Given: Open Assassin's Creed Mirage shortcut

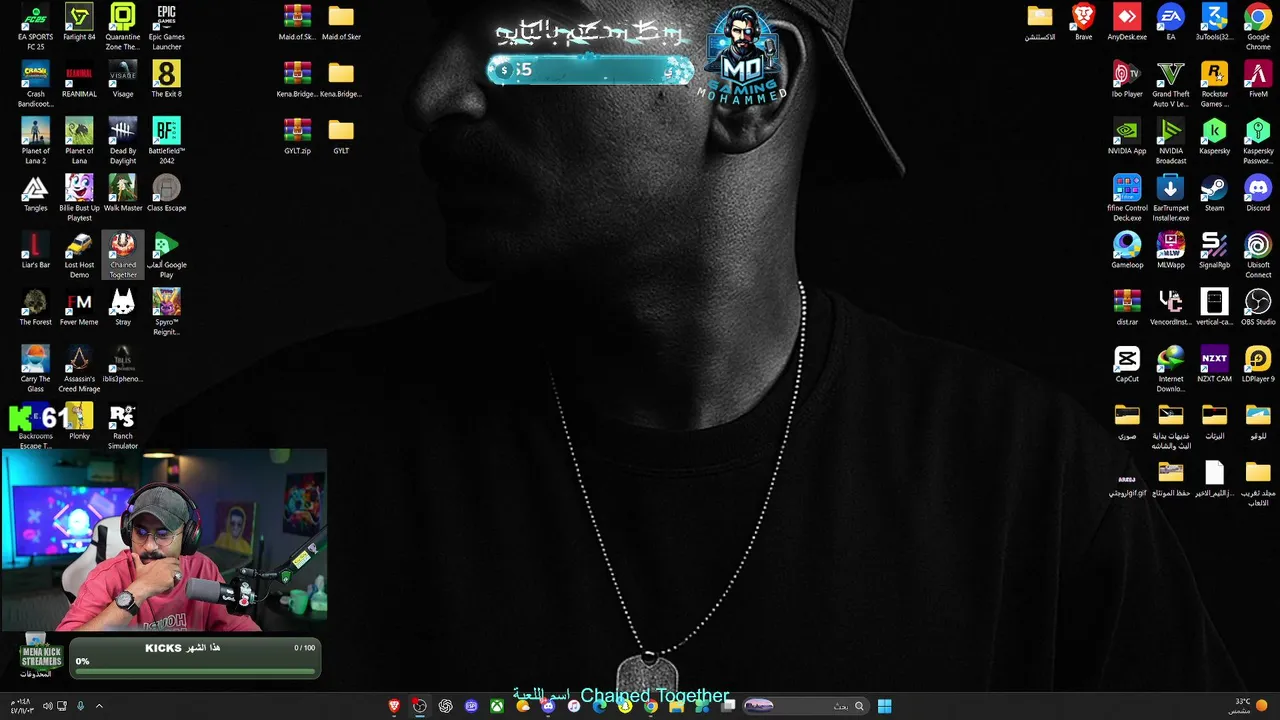Looking at the screenshot, I should 79,369.
